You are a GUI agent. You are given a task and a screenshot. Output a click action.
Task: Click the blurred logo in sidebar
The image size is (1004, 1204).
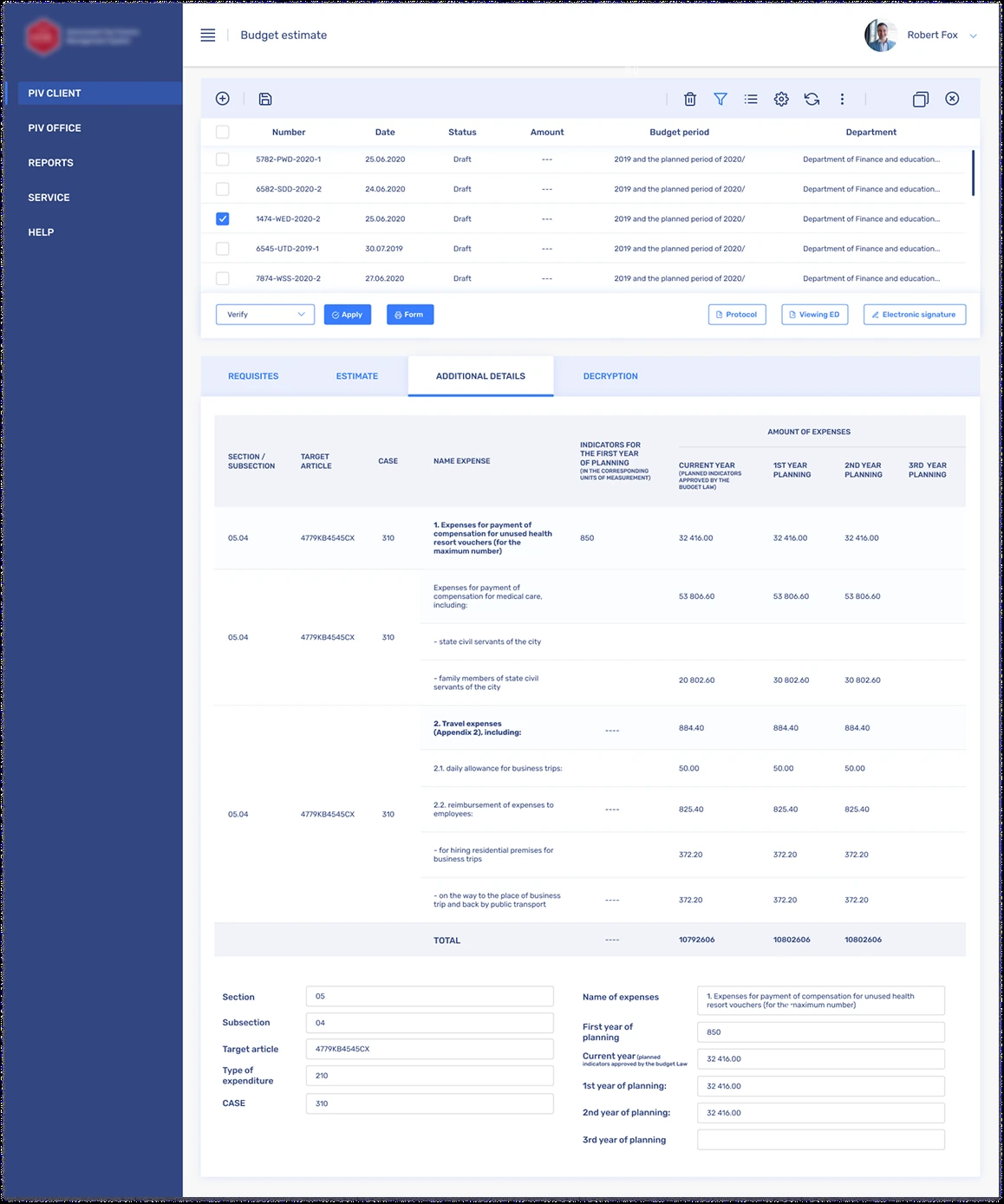83,36
